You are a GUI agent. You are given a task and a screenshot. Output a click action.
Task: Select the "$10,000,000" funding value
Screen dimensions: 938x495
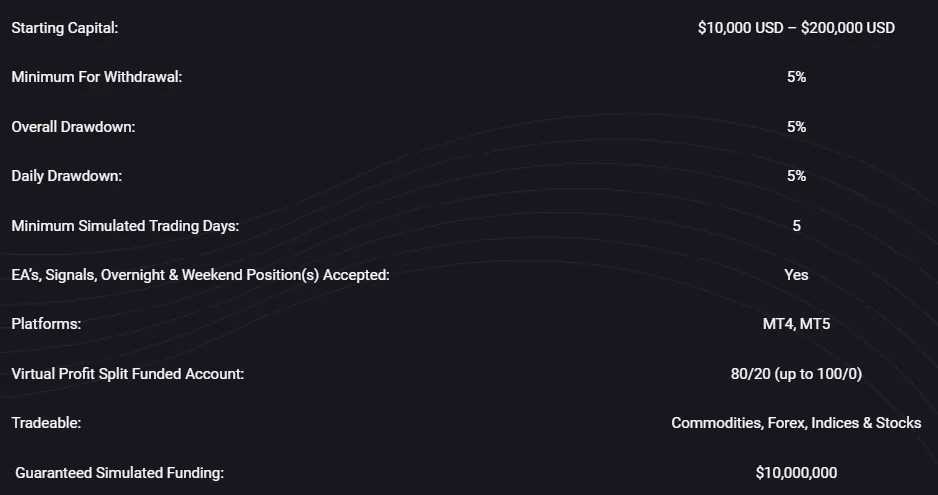coord(796,473)
